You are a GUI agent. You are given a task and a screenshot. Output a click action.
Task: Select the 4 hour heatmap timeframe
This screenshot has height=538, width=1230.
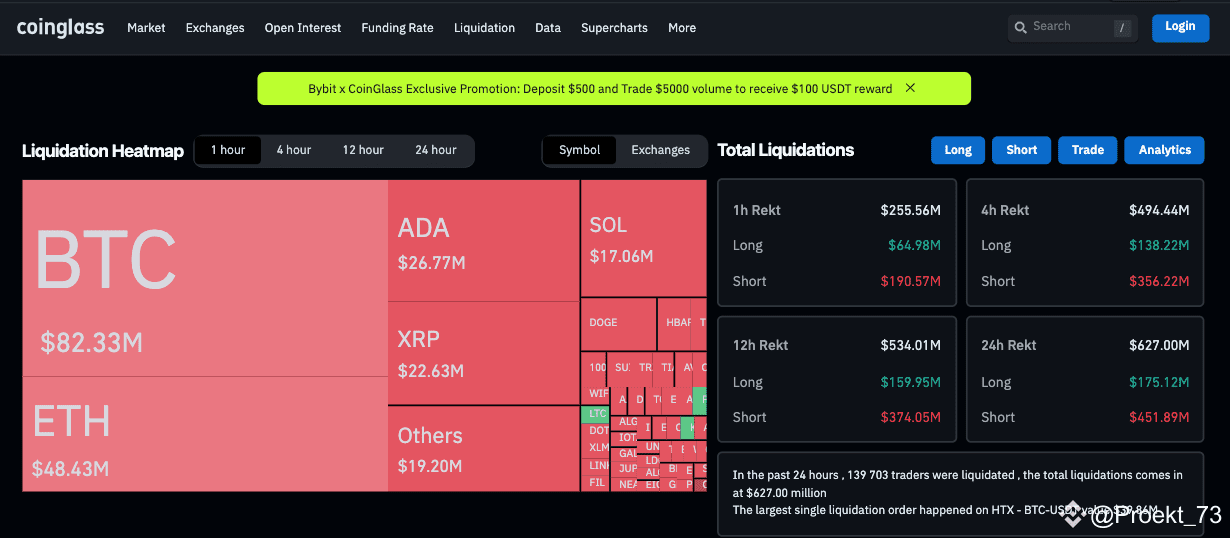click(294, 150)
